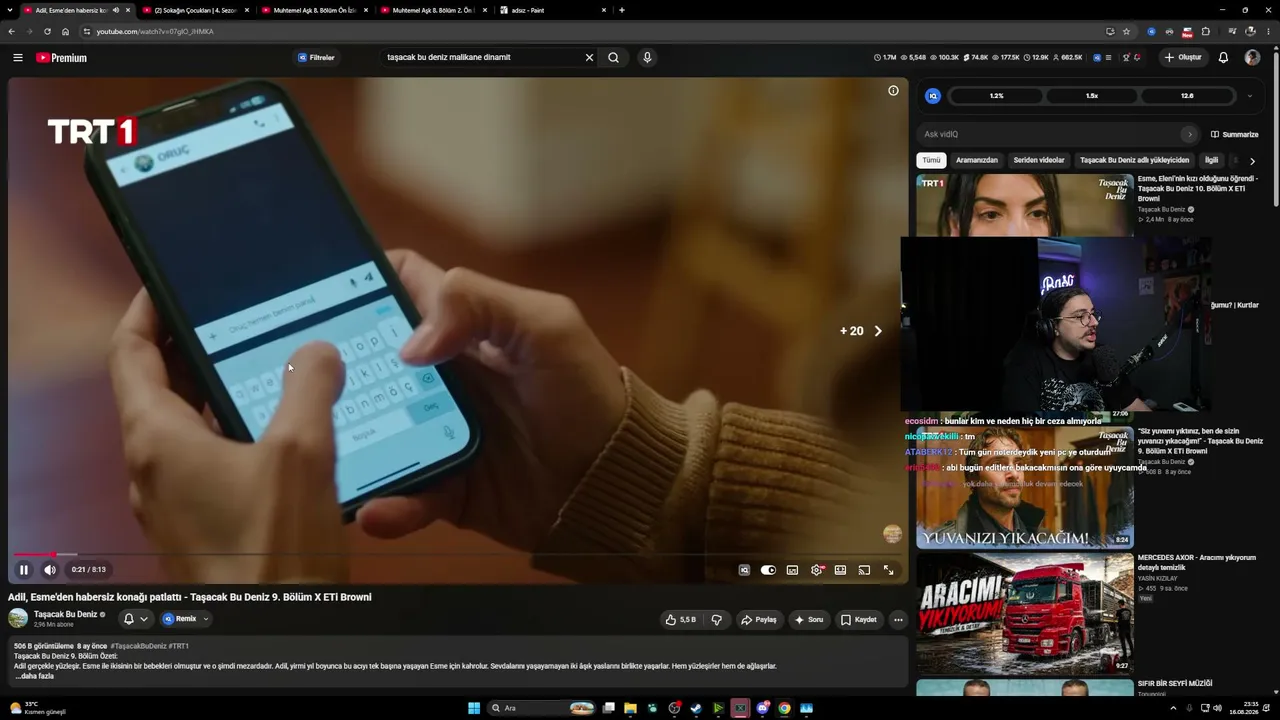
Task: Open the Yuvanızı Yıkacağım video thumbnail
Action: click(x=1025, y=489)
